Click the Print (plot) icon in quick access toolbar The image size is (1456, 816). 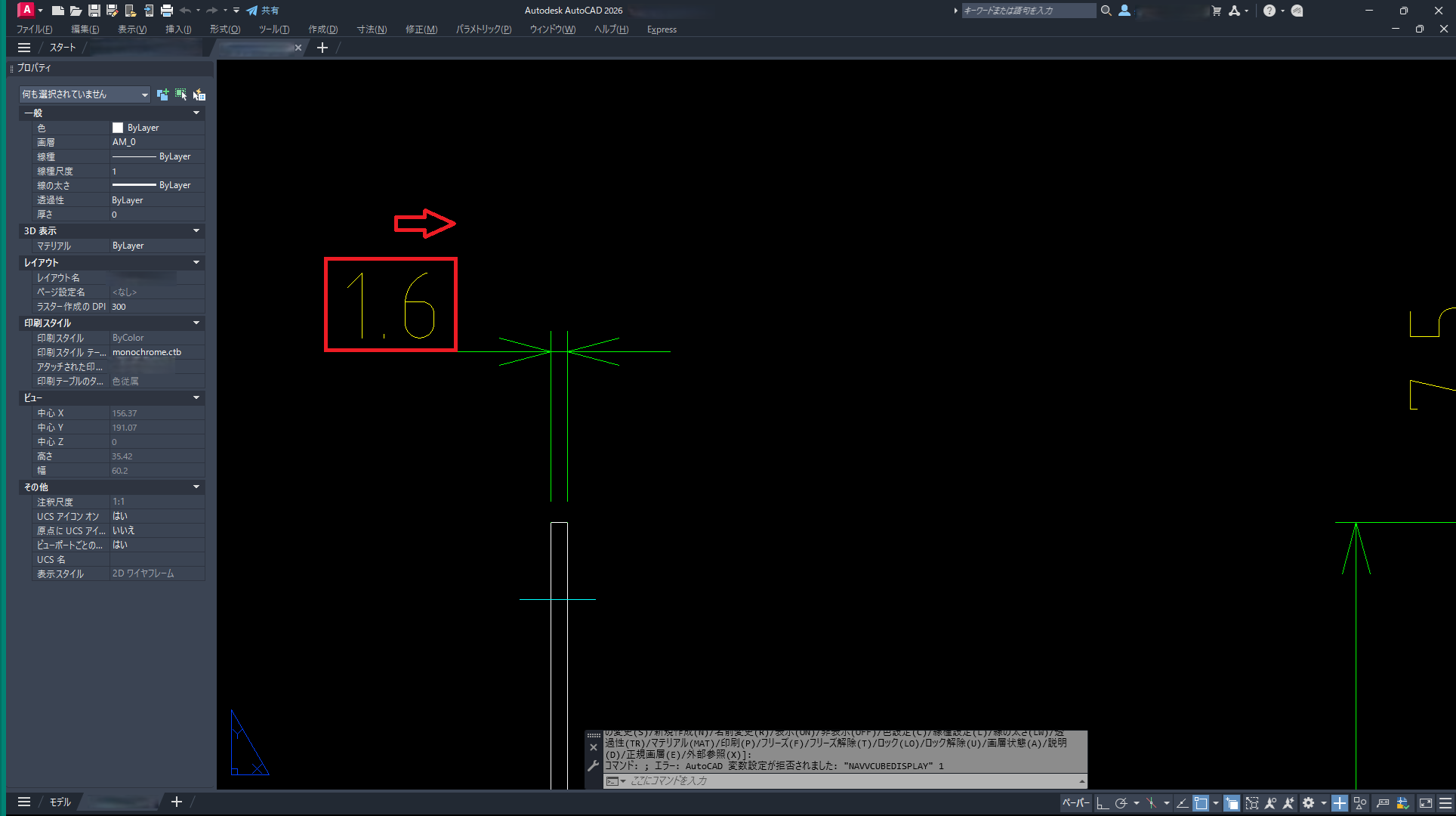[167, 11]
